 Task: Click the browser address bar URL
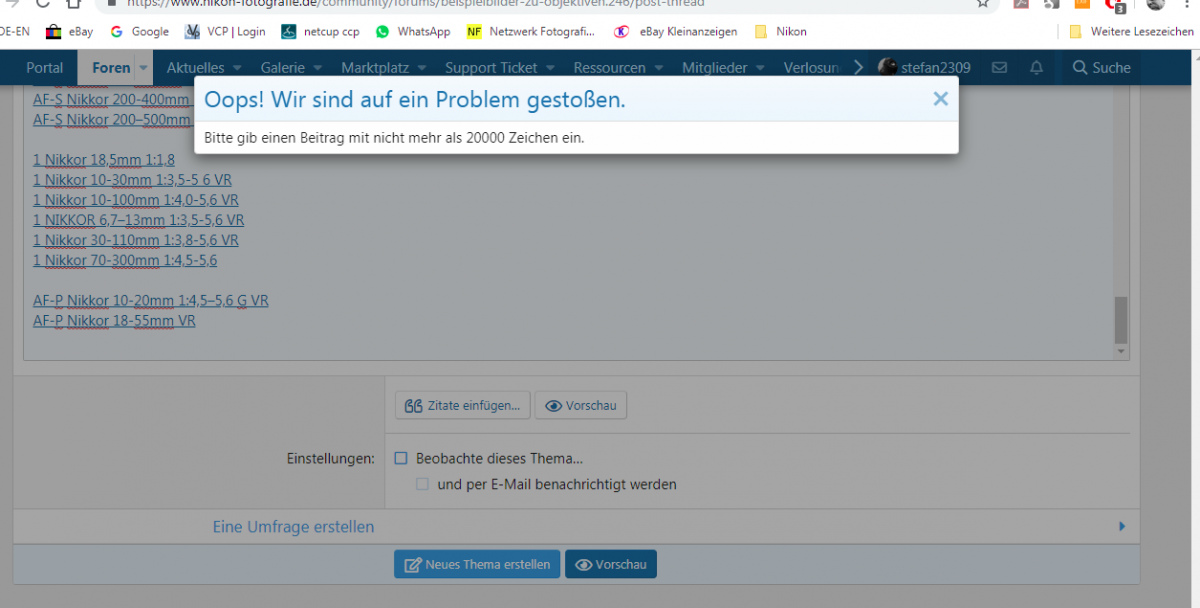click(415, 3)
